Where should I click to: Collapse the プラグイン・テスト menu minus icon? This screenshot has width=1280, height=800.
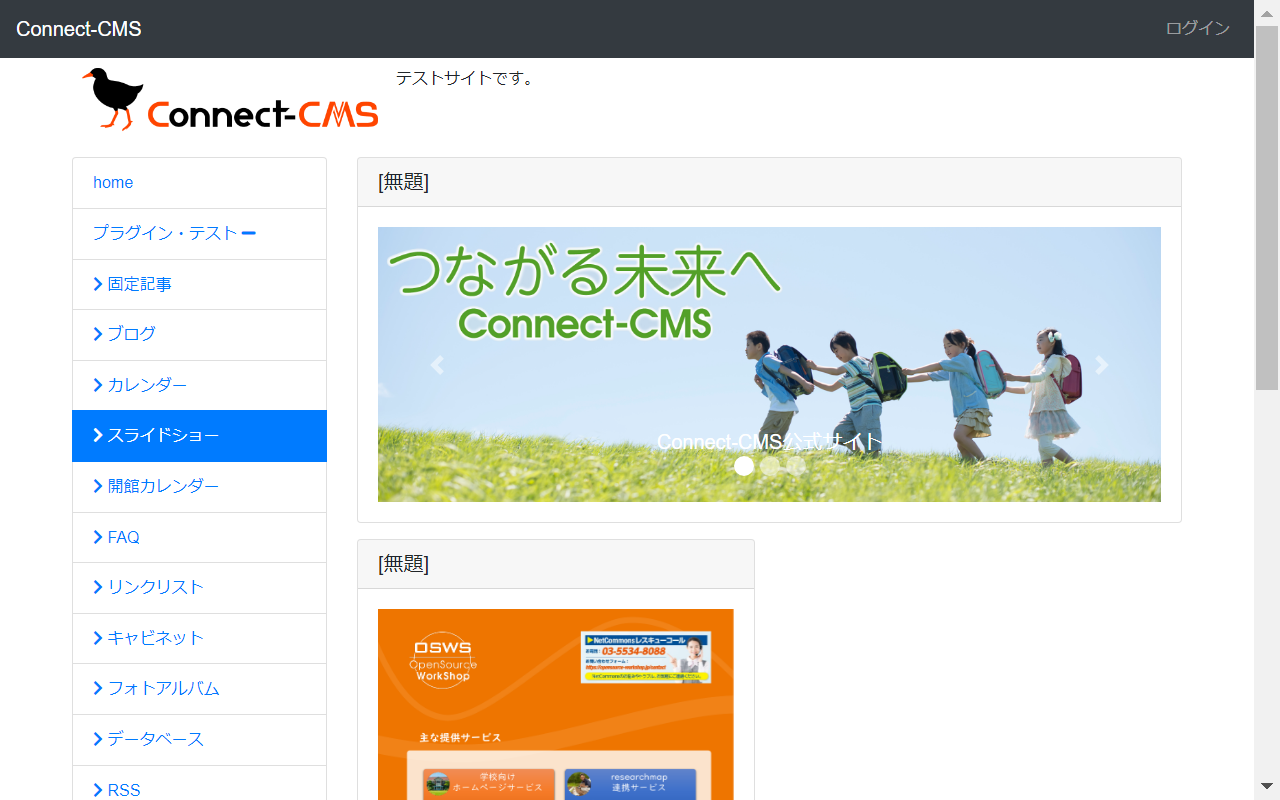pyautogui.click(x=249, y=234)
